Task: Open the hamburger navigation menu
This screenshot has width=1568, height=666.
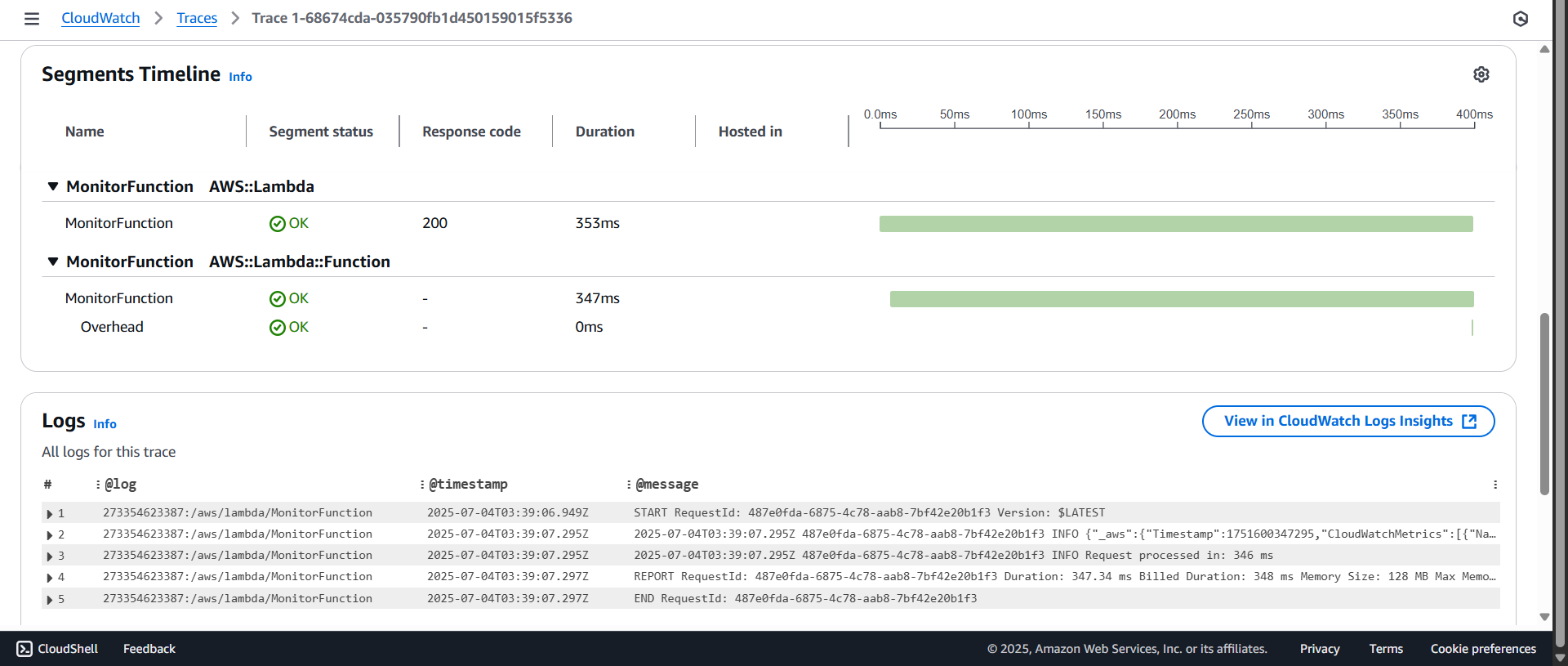Action: point(32,19)
